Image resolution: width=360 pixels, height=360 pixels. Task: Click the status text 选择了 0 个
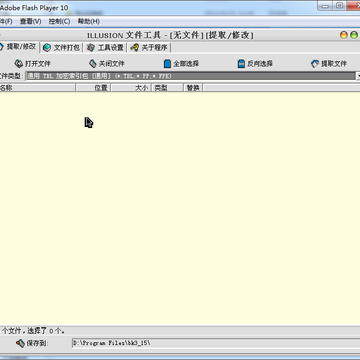(46, 331)
